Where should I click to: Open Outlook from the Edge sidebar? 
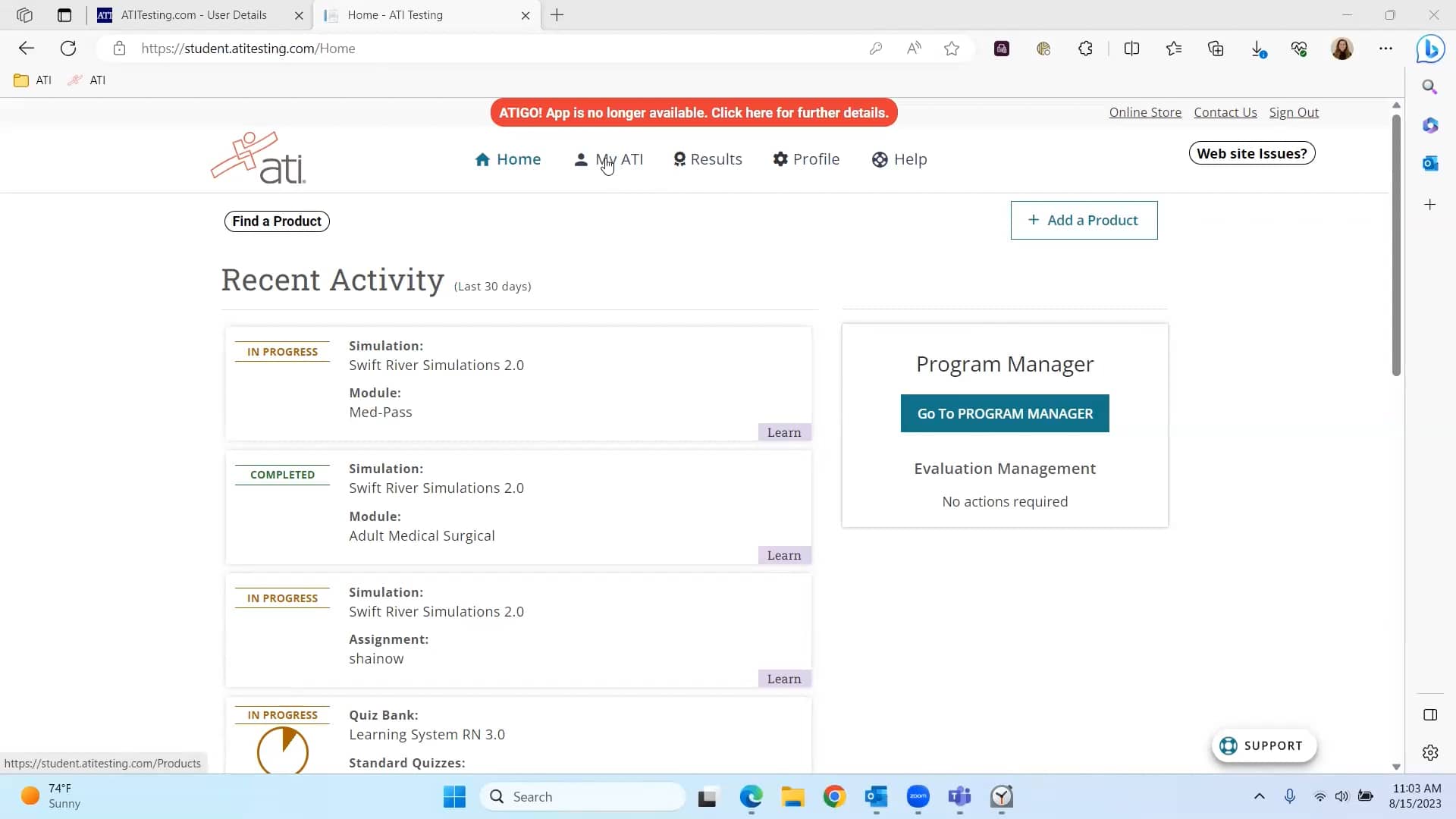click(x=1430, y=163)
